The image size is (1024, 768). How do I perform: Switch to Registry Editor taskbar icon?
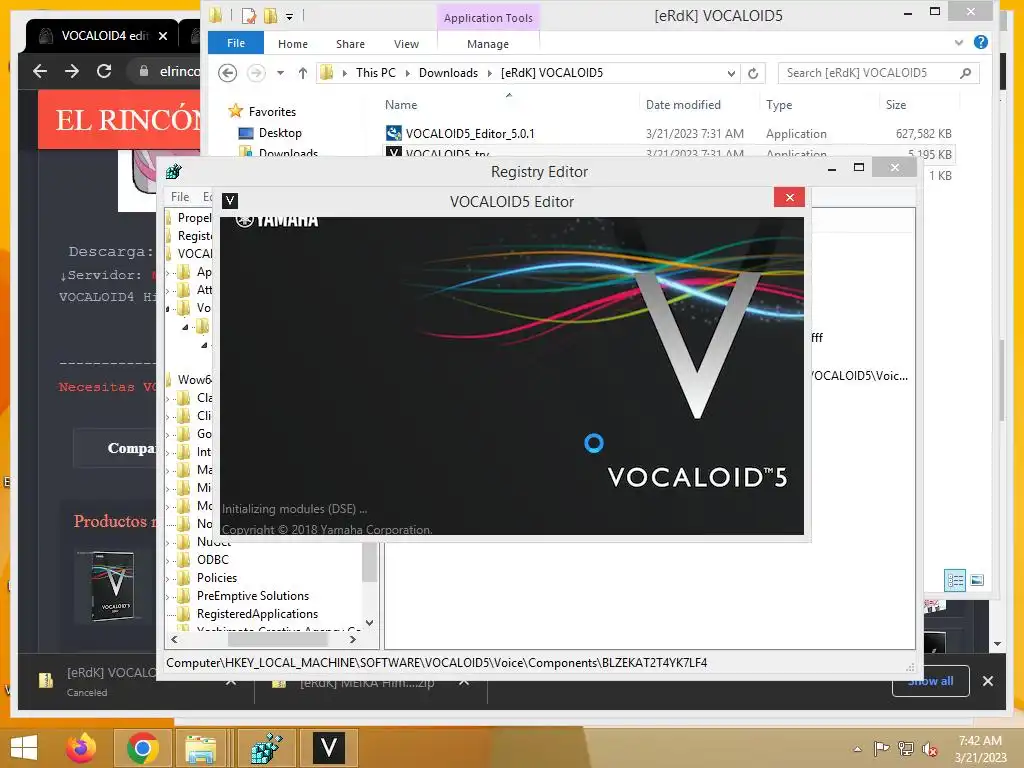[x=266, y=748]
